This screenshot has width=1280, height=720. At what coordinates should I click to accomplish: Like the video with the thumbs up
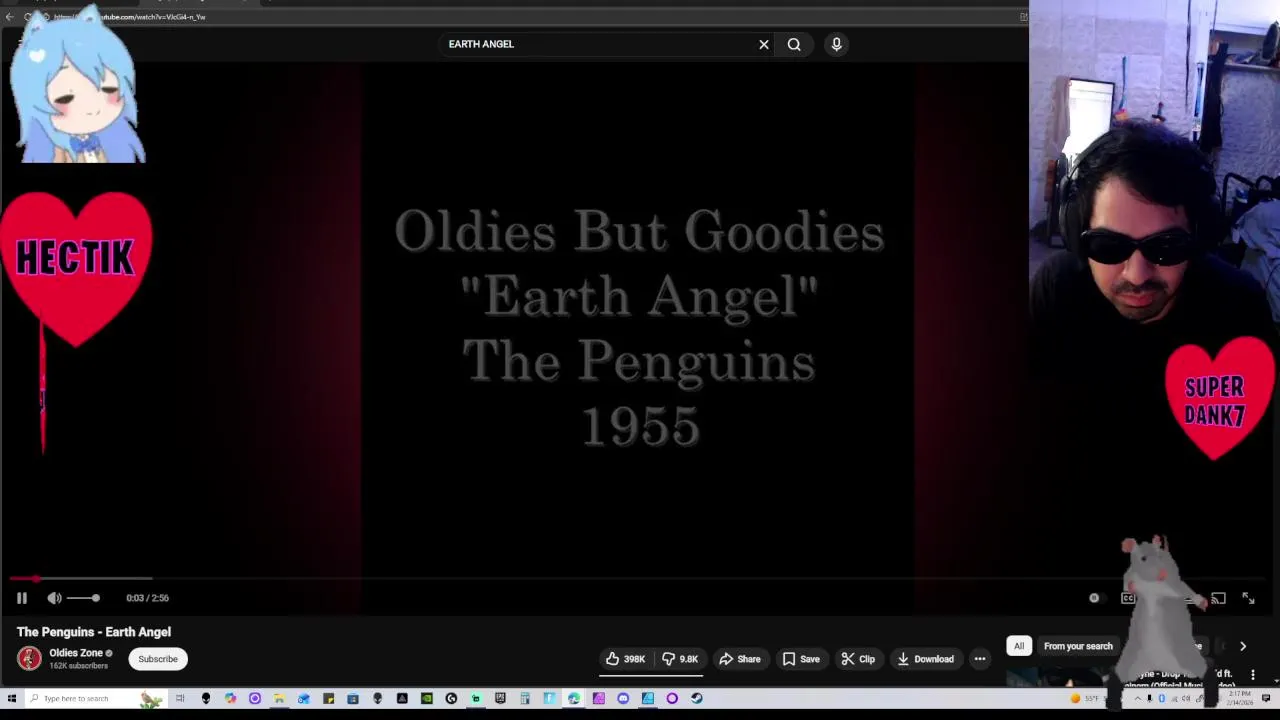point(625,659)
